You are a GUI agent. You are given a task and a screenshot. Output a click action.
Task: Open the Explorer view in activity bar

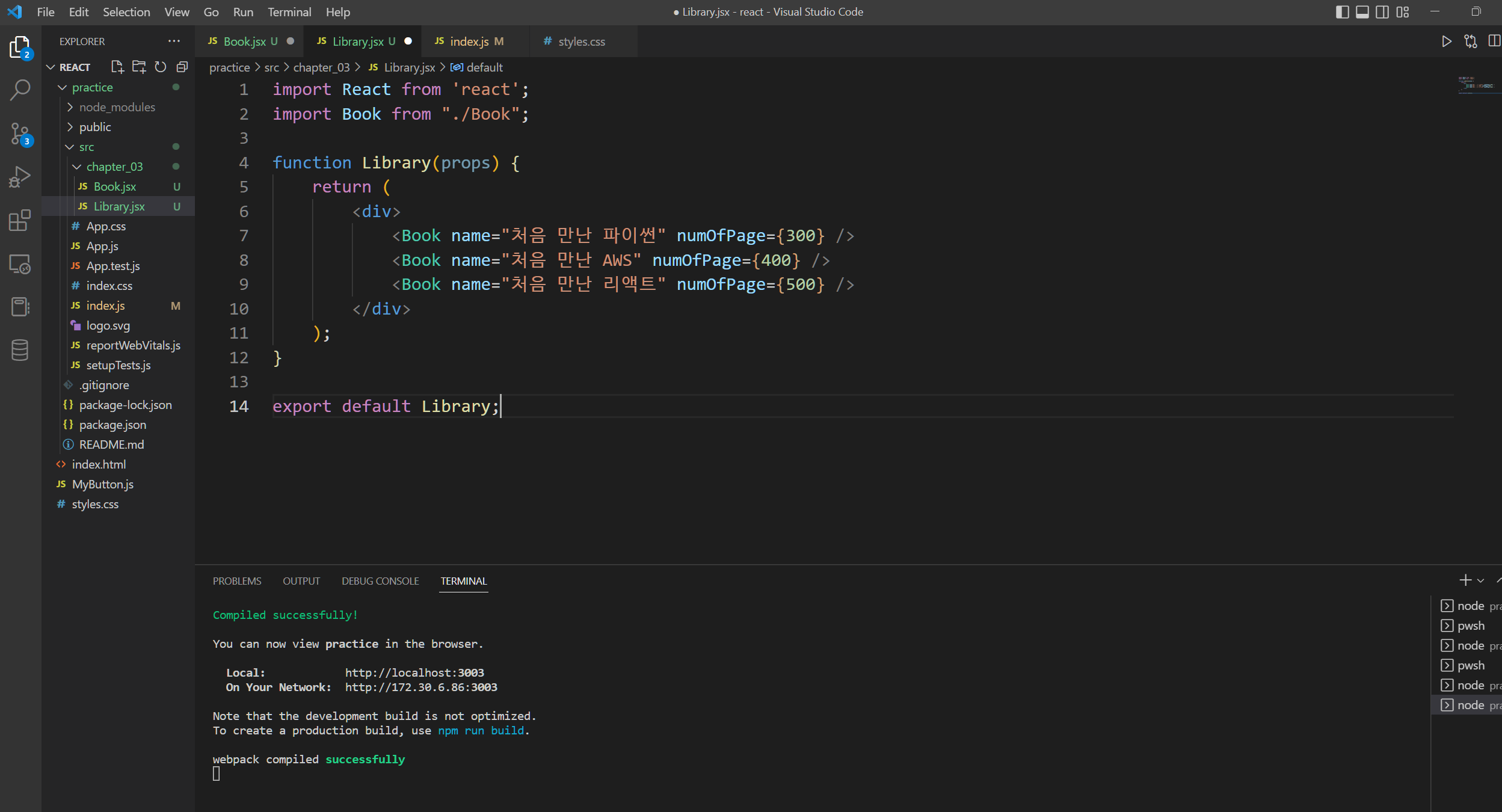click(20, 47)
